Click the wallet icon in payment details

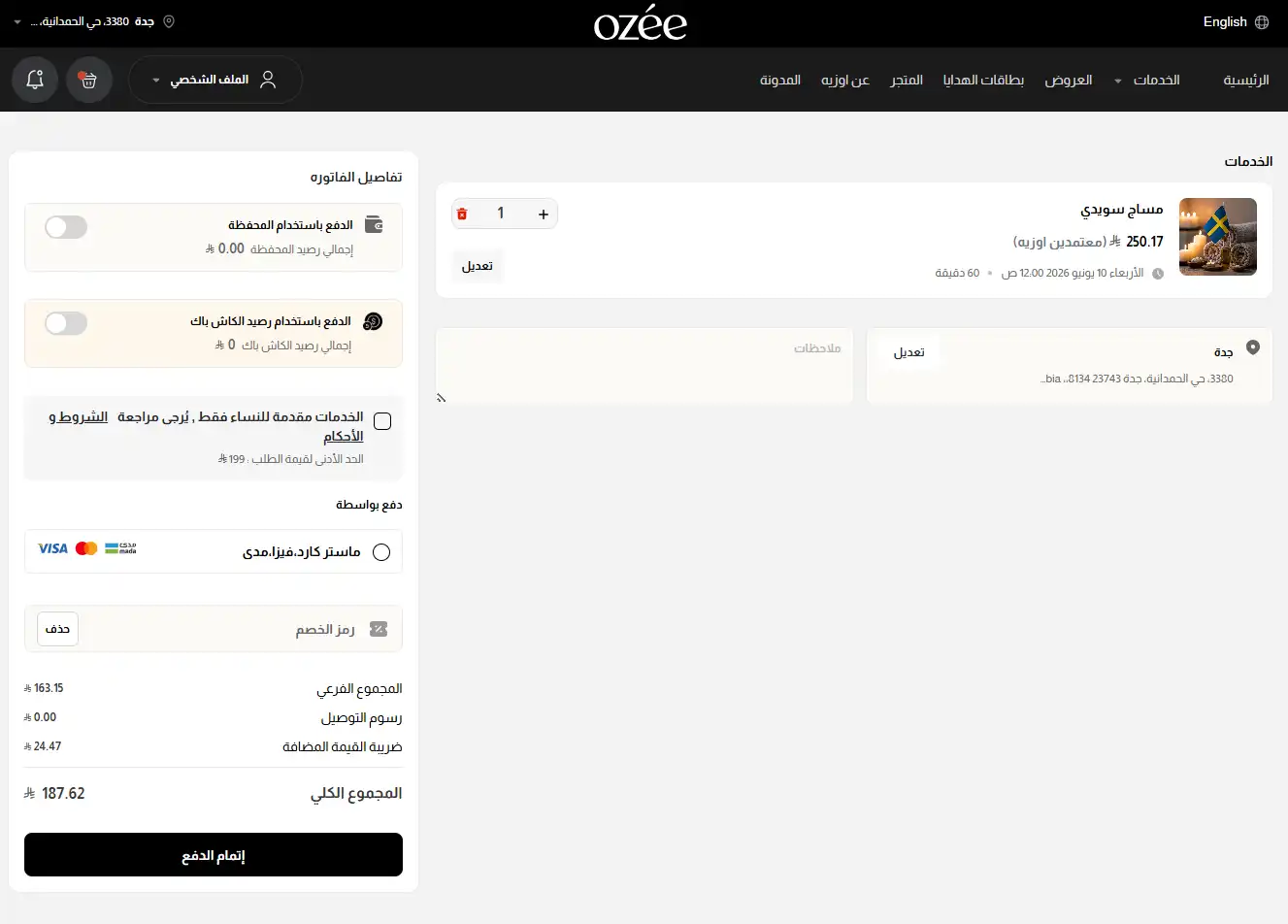pyautogui.click(x=374, y=225)
